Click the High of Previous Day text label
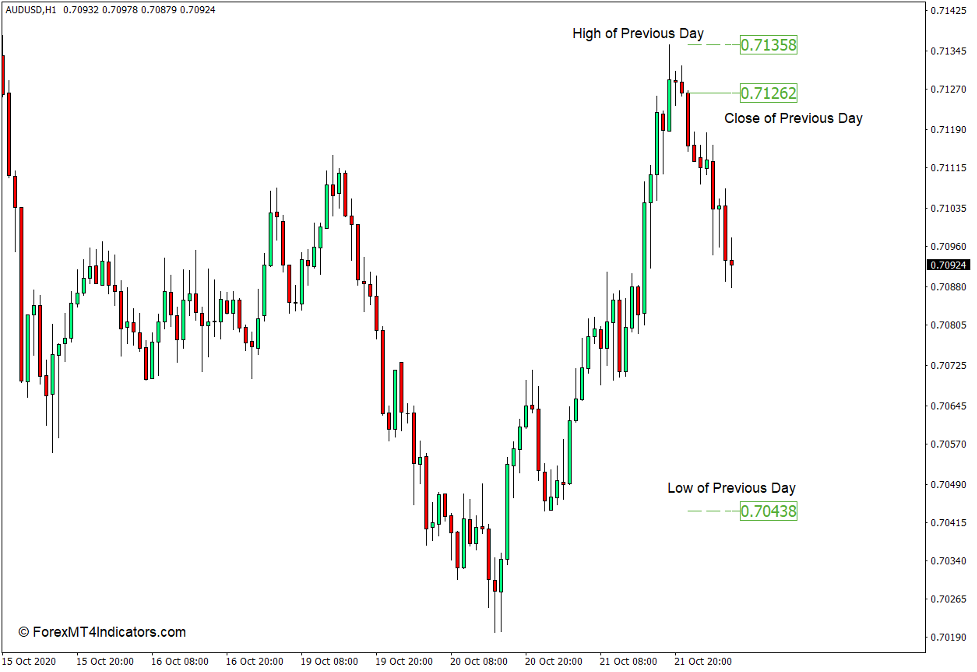 (x=637, y=33)
